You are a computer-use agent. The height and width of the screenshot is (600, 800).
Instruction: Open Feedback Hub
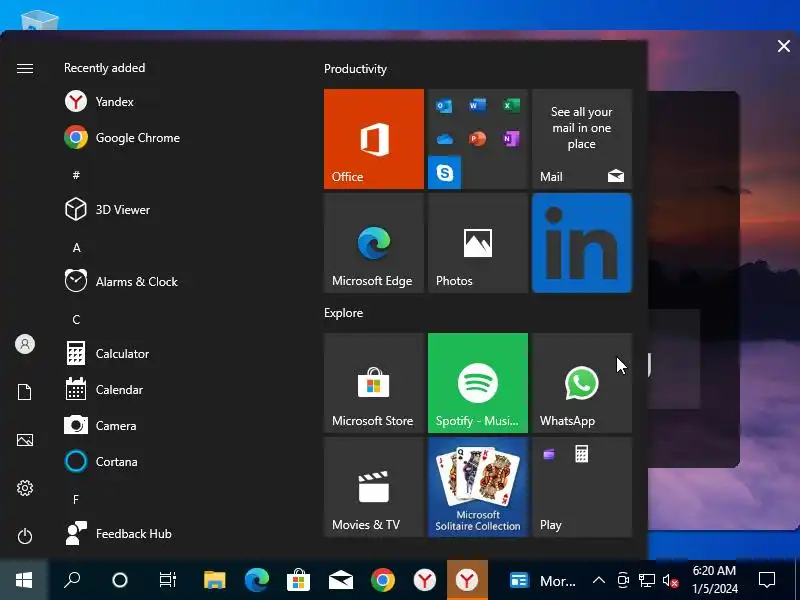pos(118,534)
